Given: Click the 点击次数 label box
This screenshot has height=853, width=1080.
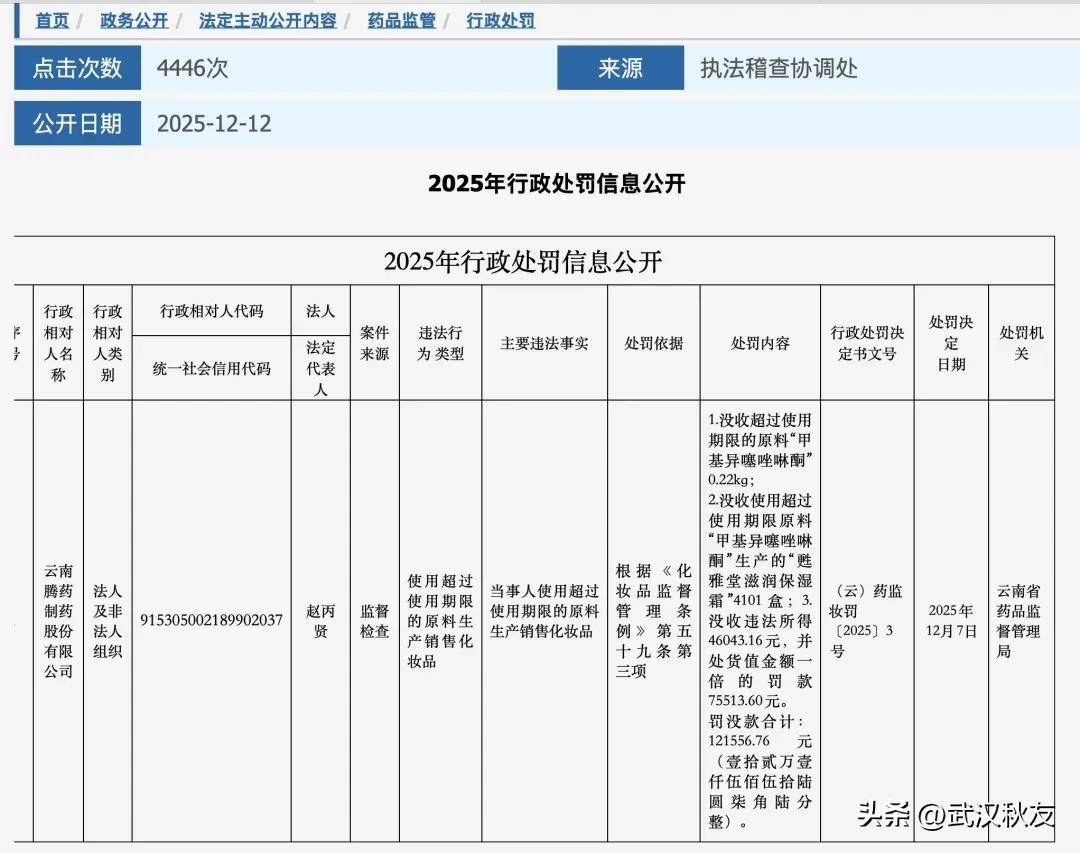Looking at the screenshot, I should tap(78, 68).
